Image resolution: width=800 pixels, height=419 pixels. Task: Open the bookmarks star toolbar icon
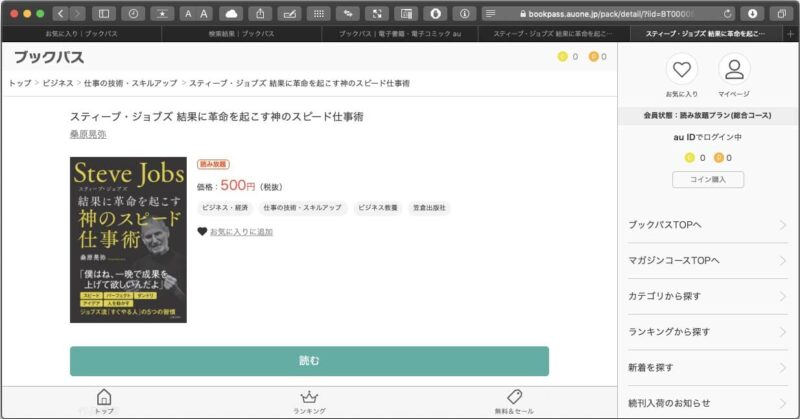pos(162,14)
